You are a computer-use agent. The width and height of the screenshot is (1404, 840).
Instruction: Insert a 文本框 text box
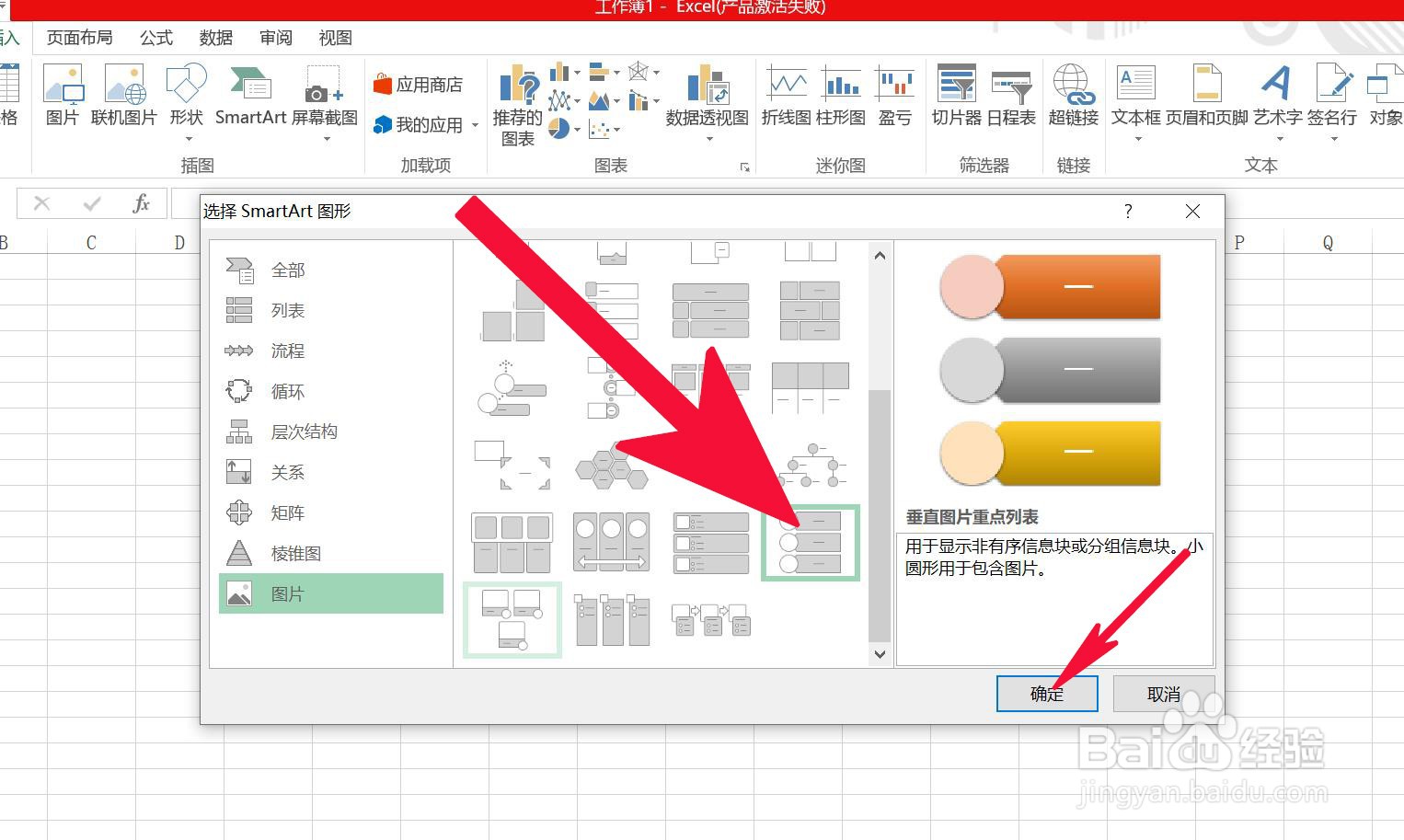[x=1134, y=92]
